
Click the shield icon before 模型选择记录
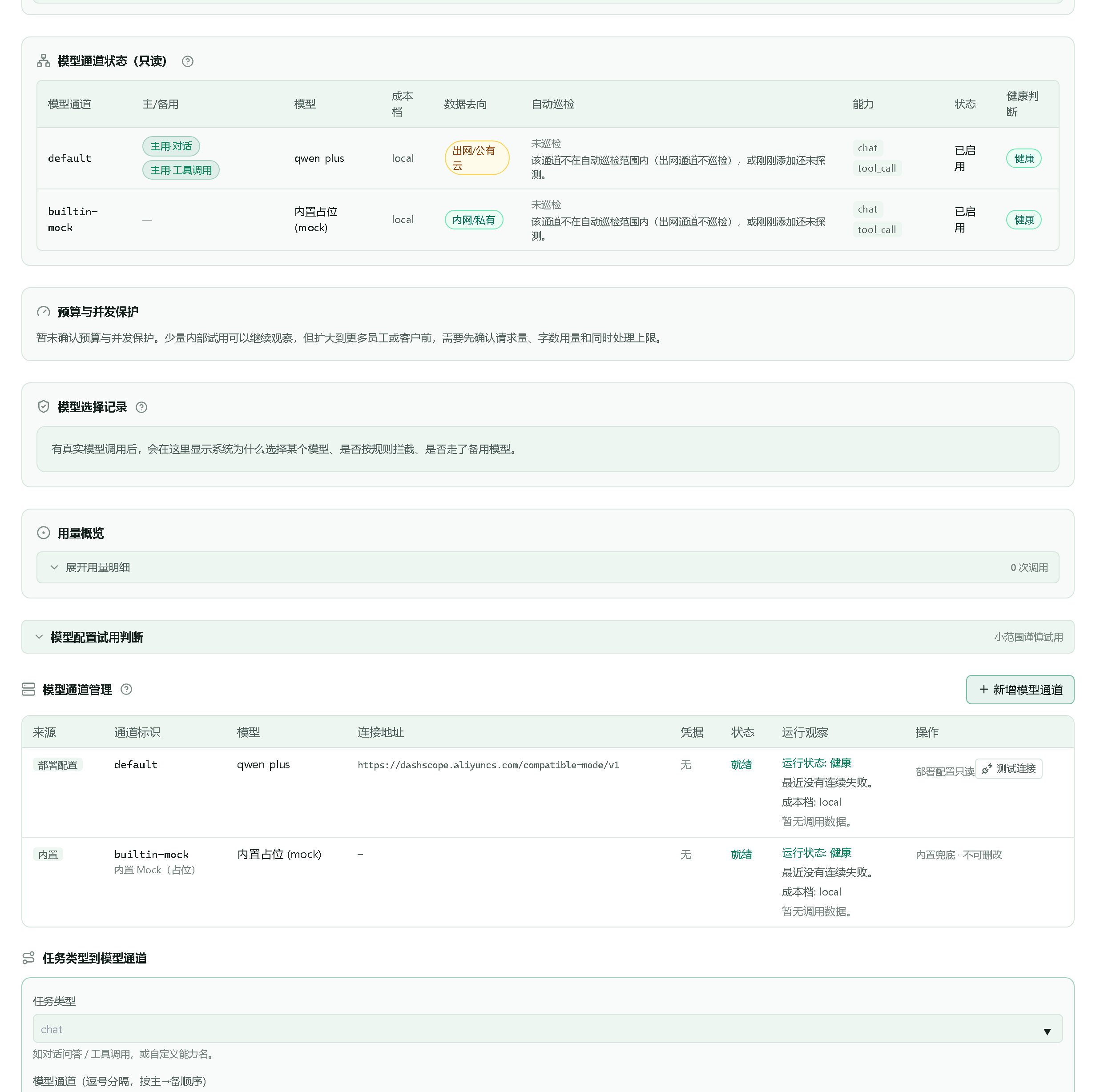[x=44, y=406]
